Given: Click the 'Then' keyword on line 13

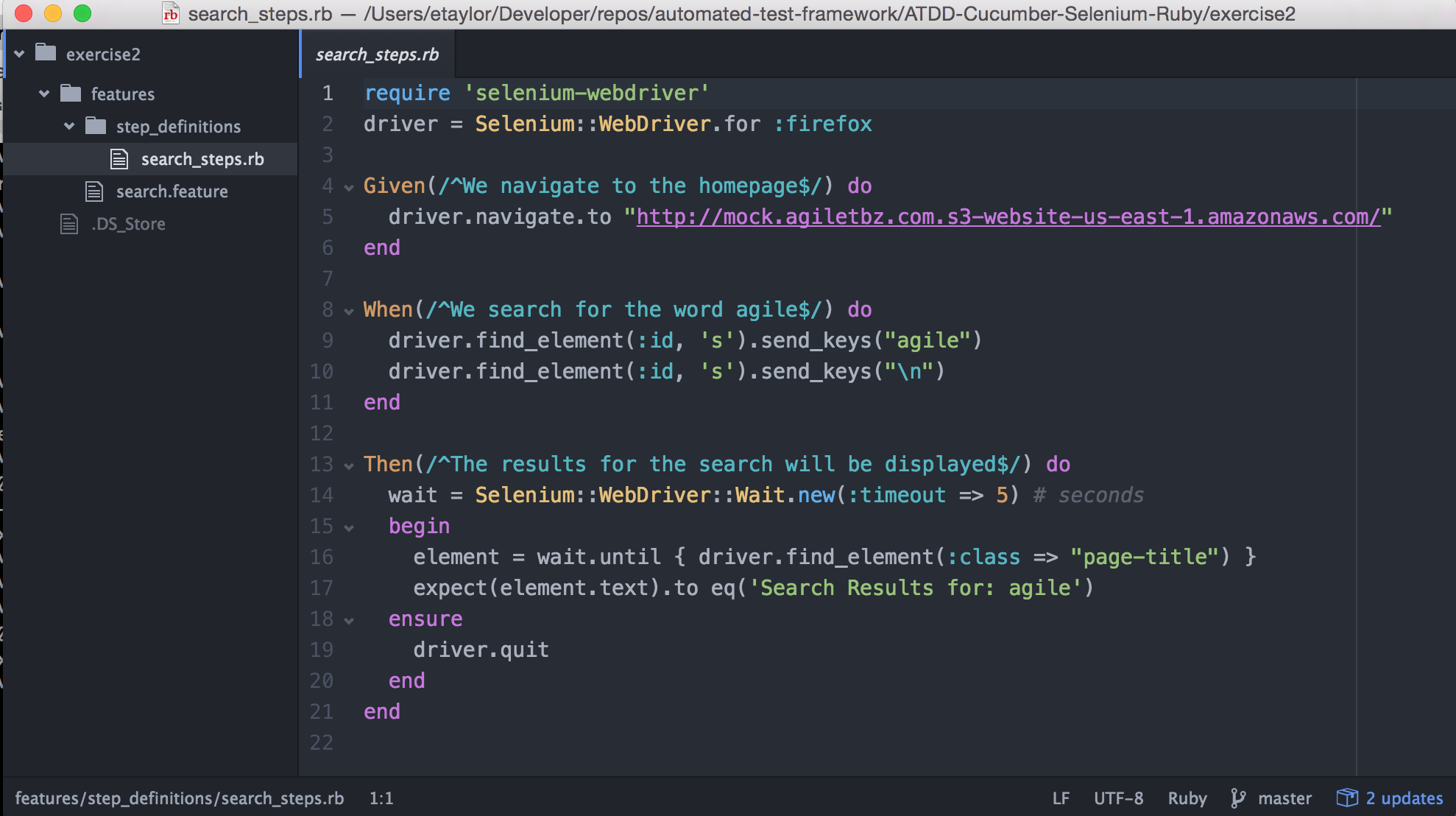Looking at the screenshot, I should click(x=388, y=464).
